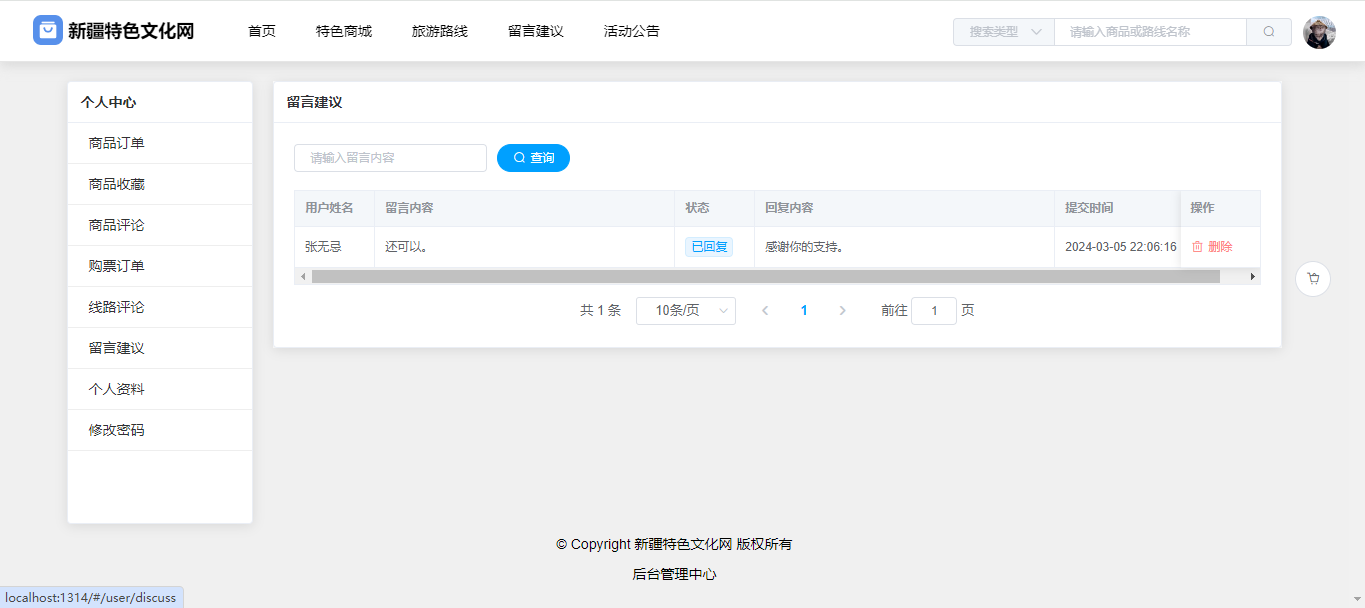Image resolution: width=1365 pixels, height=608 pixels.
Task: Click the 前往 page number input box
Action: pos(934,311)
